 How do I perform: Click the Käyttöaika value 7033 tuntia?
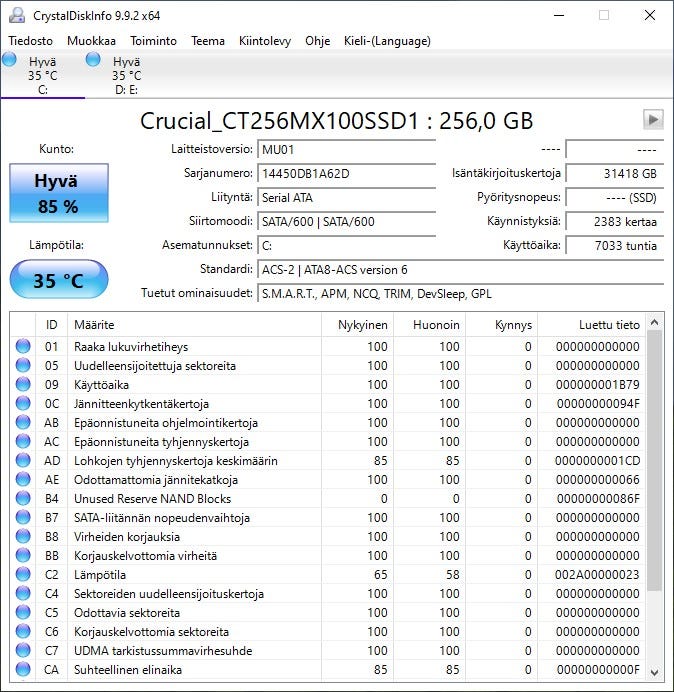tap(614, 245)
